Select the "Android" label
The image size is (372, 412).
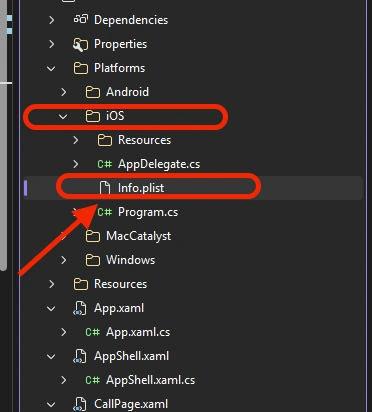pyautogui.click(x=127, y=92)
